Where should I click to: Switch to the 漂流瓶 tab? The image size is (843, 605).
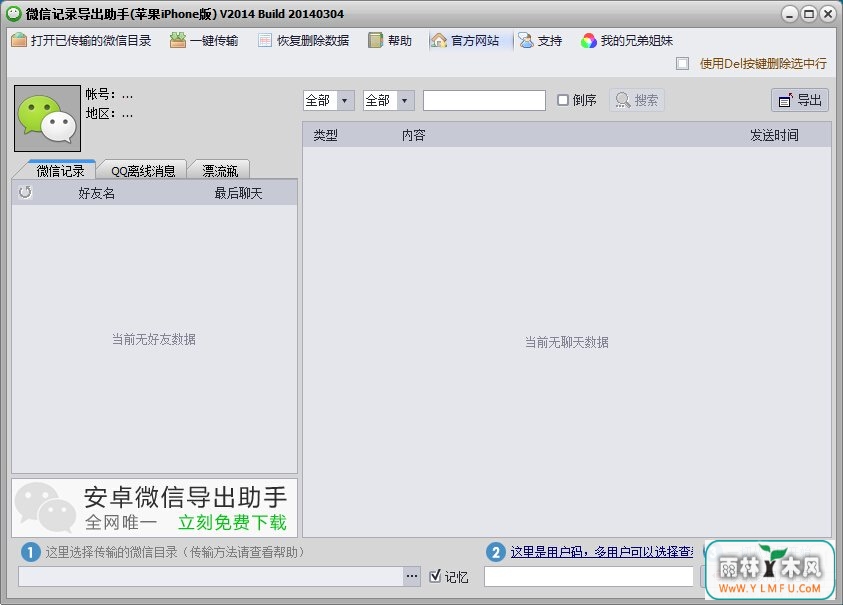click(220, 170)
